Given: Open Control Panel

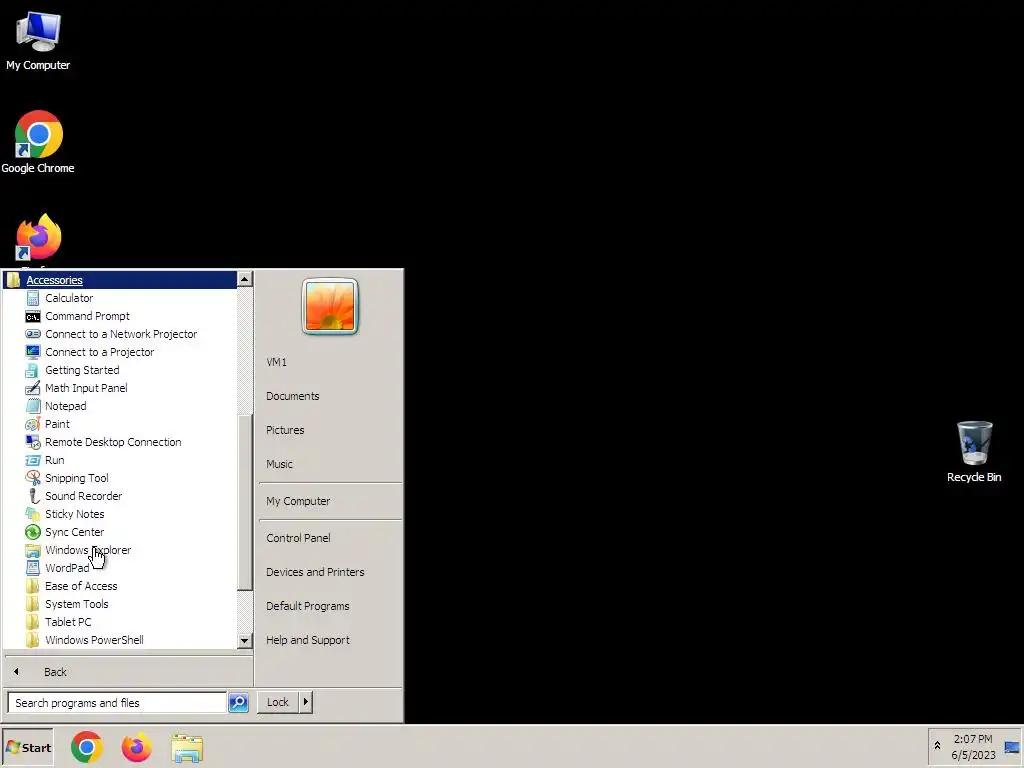Looking at the screenshot, I should [298, 538].
